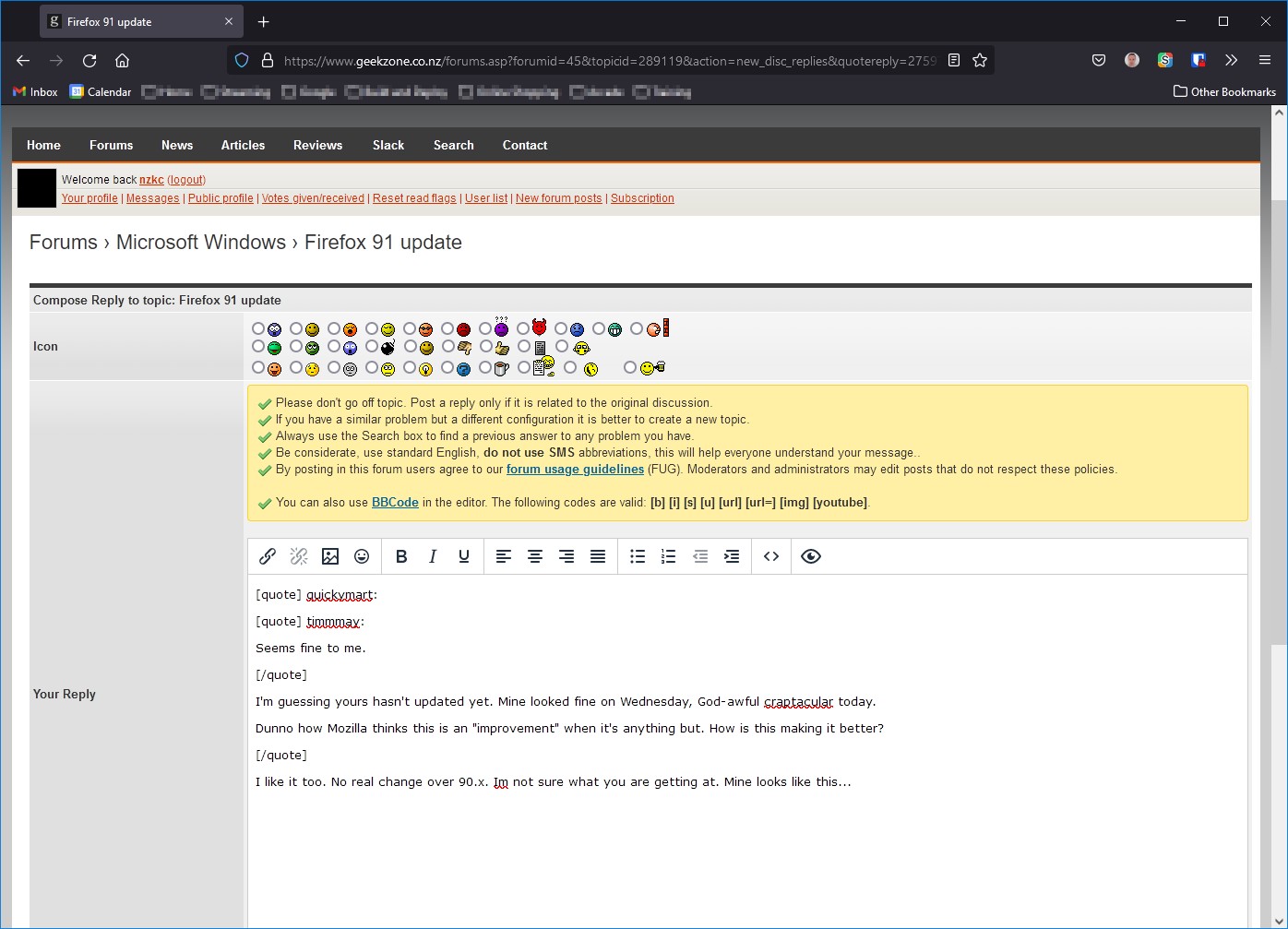Click inside the reply text editor
The width and height of the screenshot is (1288, 929).
coord(747,750)
